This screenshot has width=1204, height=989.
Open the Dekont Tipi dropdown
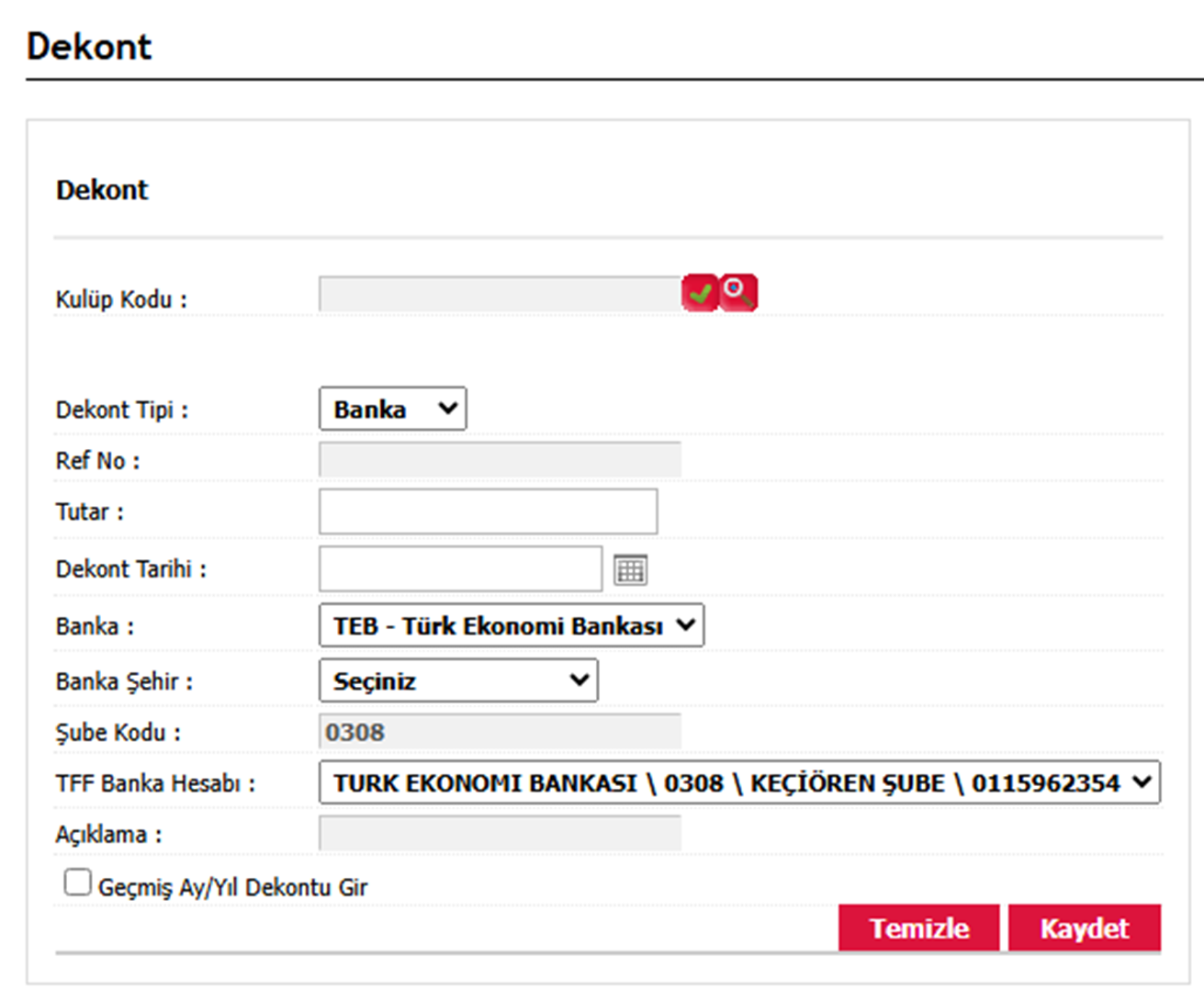tap(393, 410)
